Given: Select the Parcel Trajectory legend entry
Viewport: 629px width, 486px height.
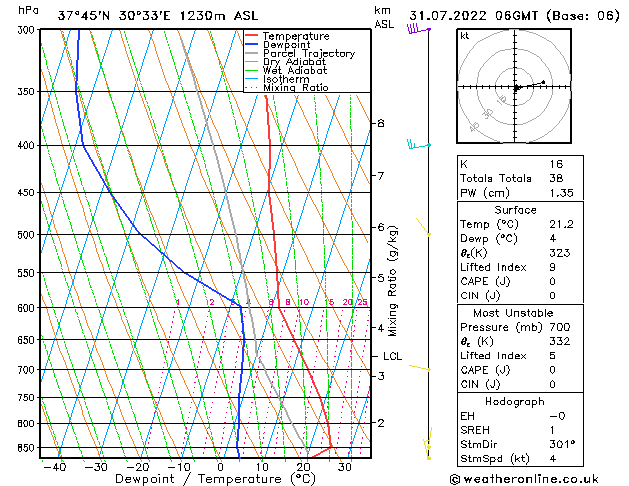Looking at the screenshot, I should [x=308, y=53].
